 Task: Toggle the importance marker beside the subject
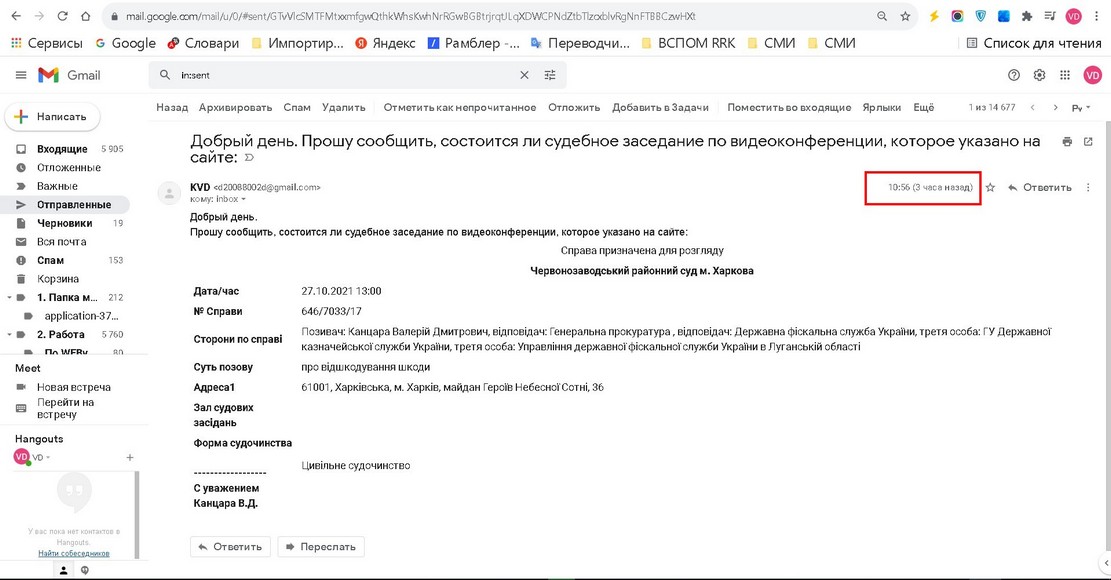pyautogui.click(x=249, y=158)
